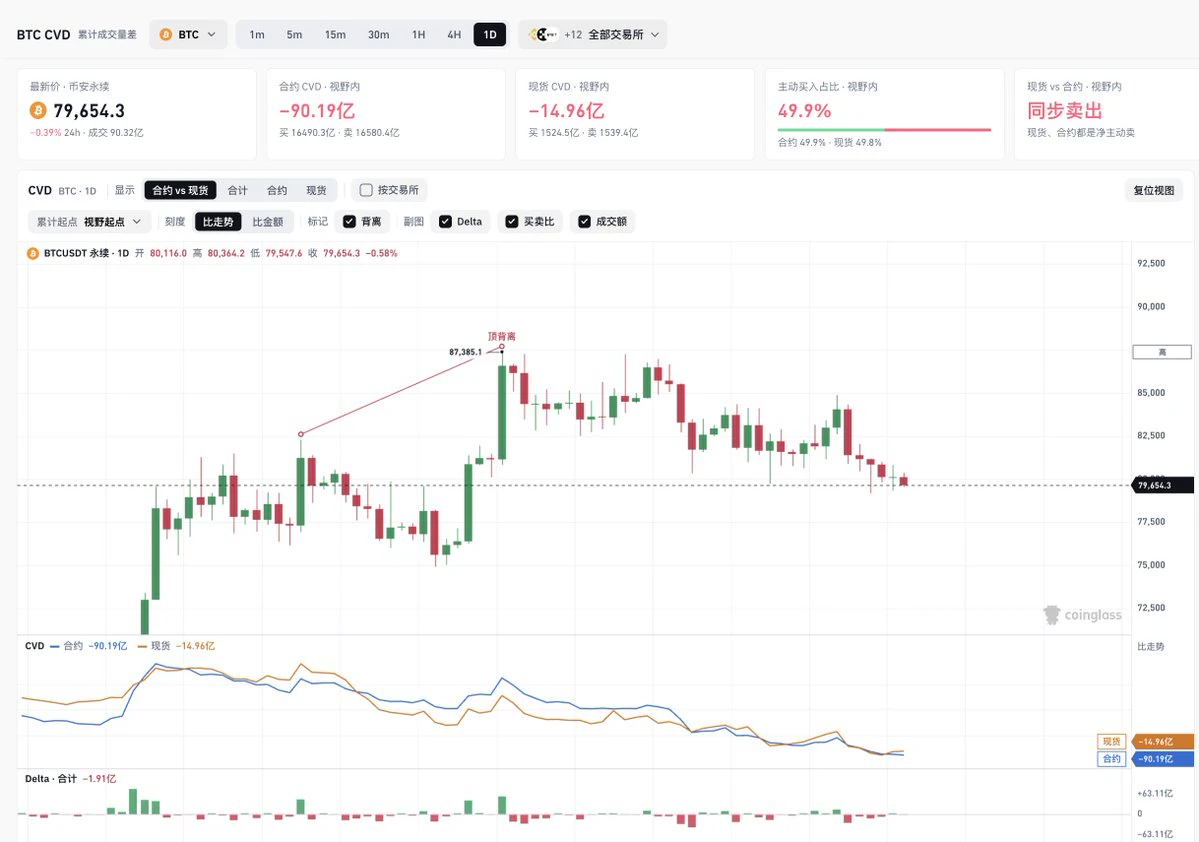Click the 79,654.3 current price axis tag
Viewport: 1199px width, 842px height.
point(1162,486)
